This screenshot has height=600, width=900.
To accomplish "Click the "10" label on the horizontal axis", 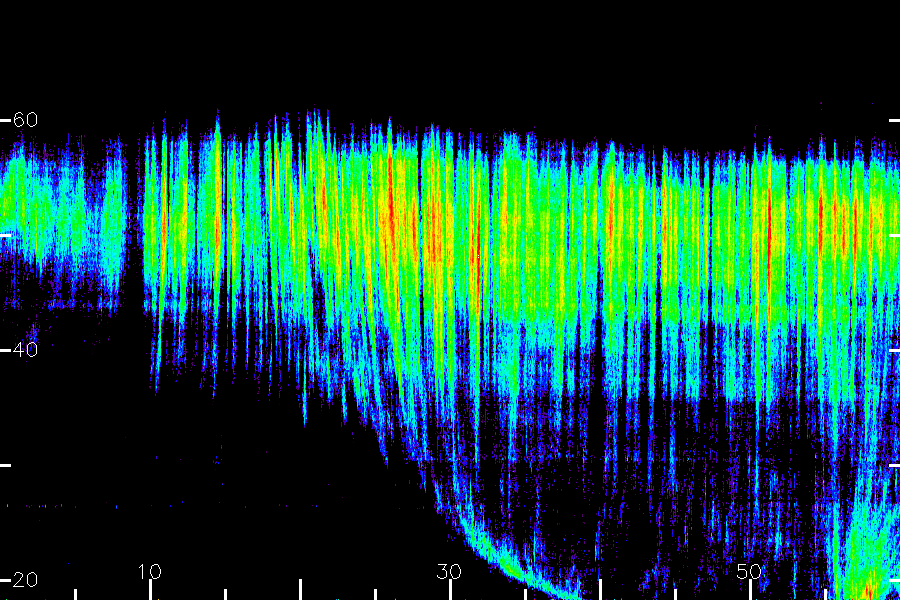I will [x=150, y=572].
